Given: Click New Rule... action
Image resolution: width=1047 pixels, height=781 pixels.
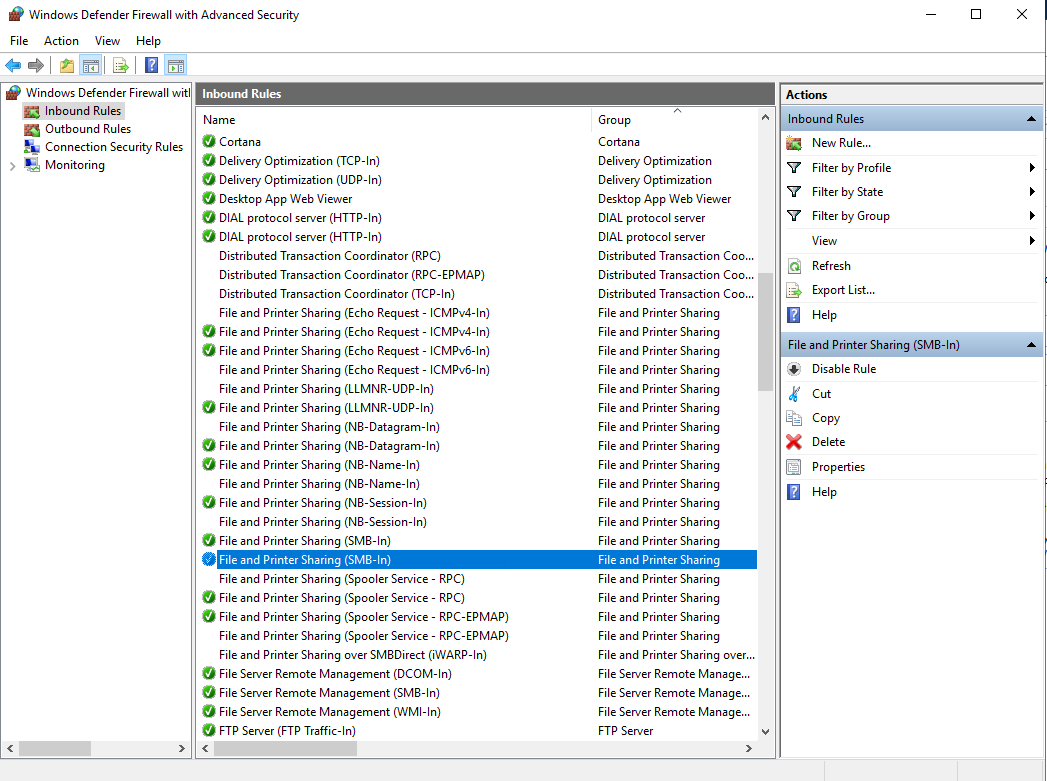Looking at the screenshot, I should [841, 143].
